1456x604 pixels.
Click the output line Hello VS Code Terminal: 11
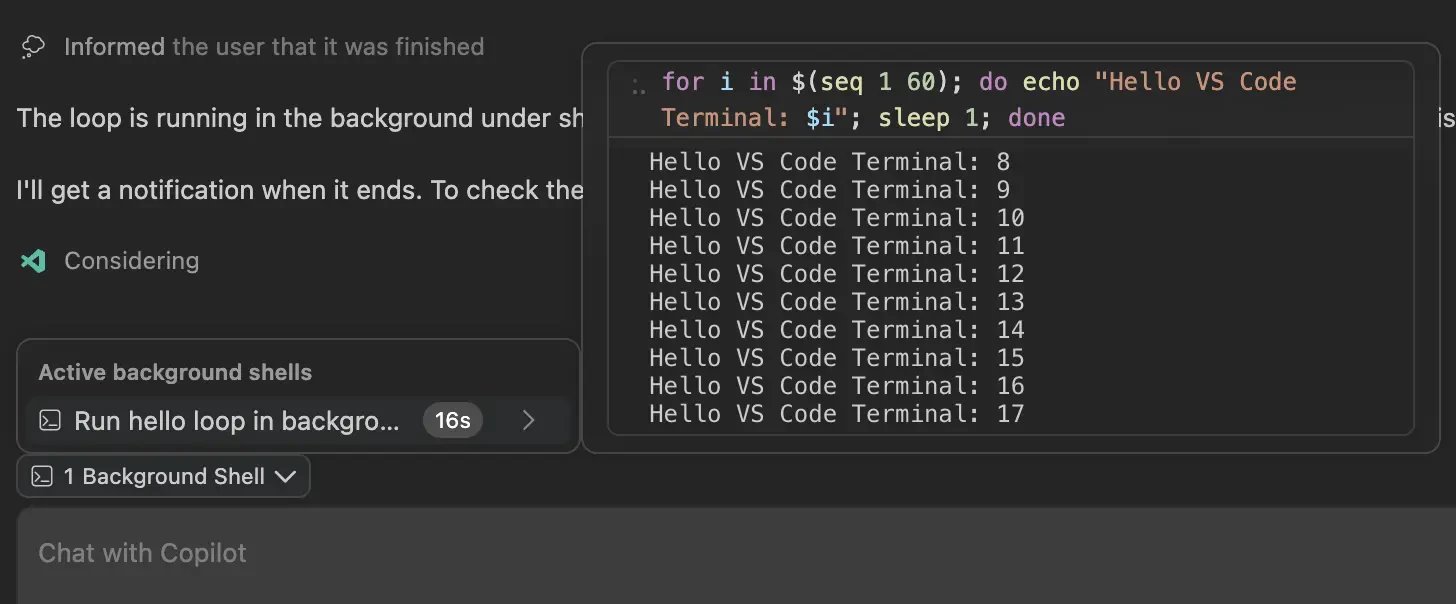tap(837, 246)
